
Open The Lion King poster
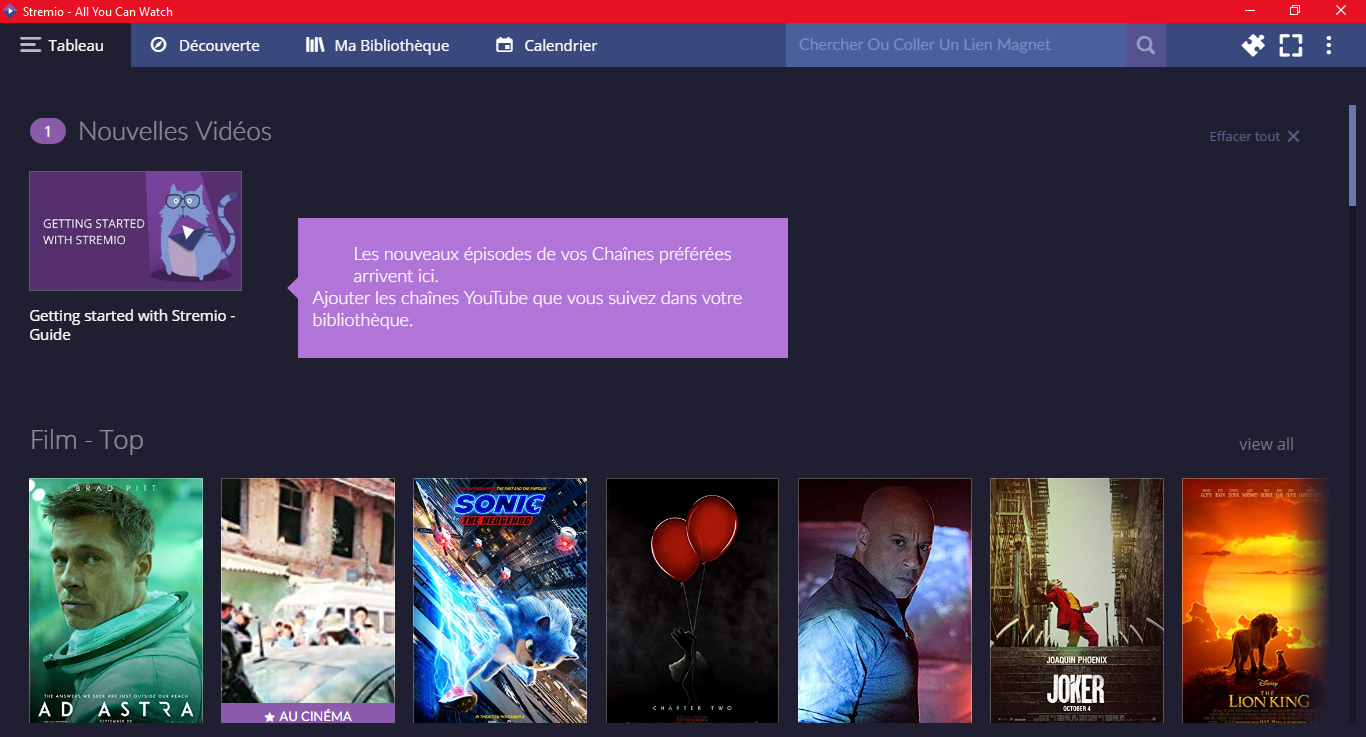coord(1255,600)
